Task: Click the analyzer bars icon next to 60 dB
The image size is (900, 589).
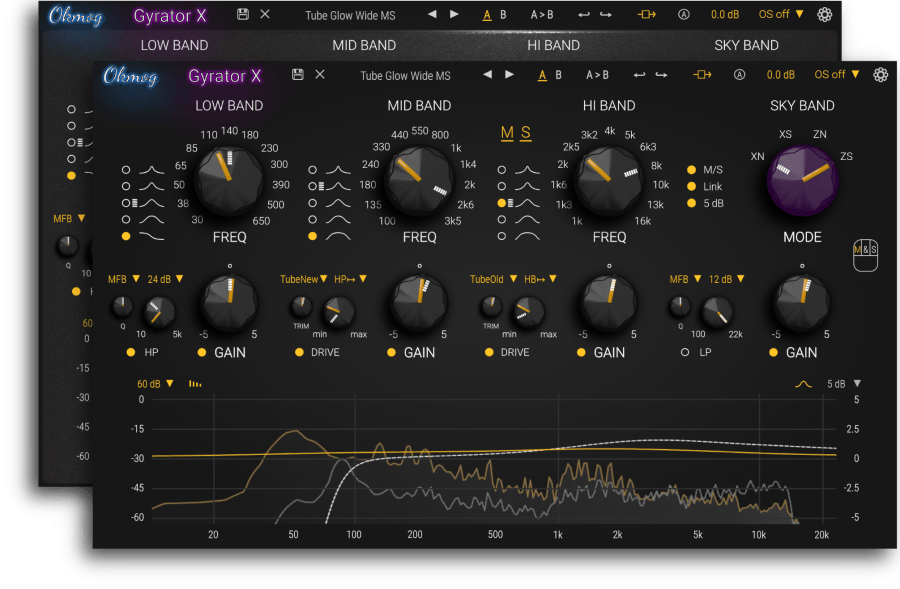Action: point(195,383)
